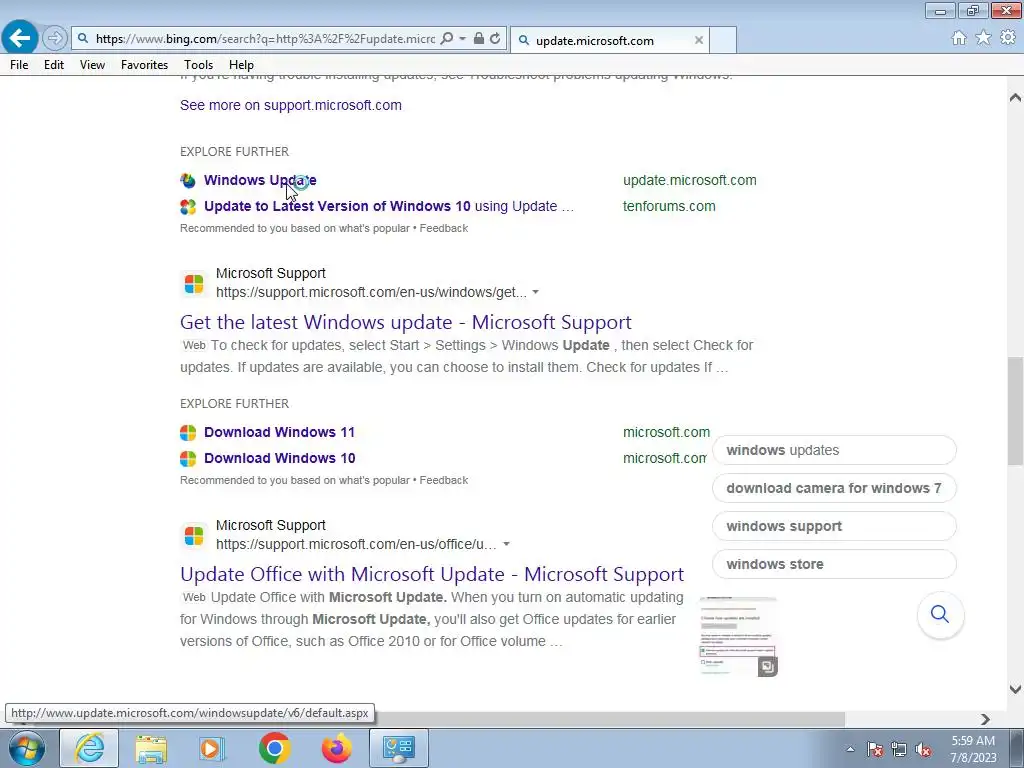Screen dimensions: 1024x768
Task: Click the vertical scrollbar up arrow
Action: (1015, 97)
